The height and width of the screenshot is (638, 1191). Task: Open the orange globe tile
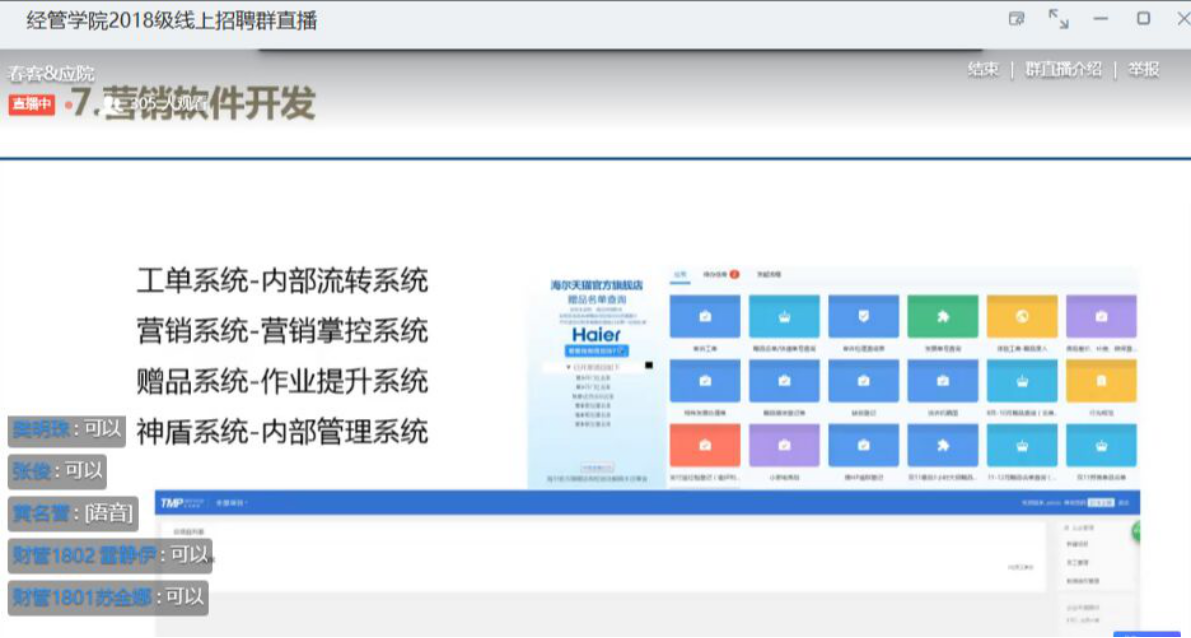click(1021, 316)
